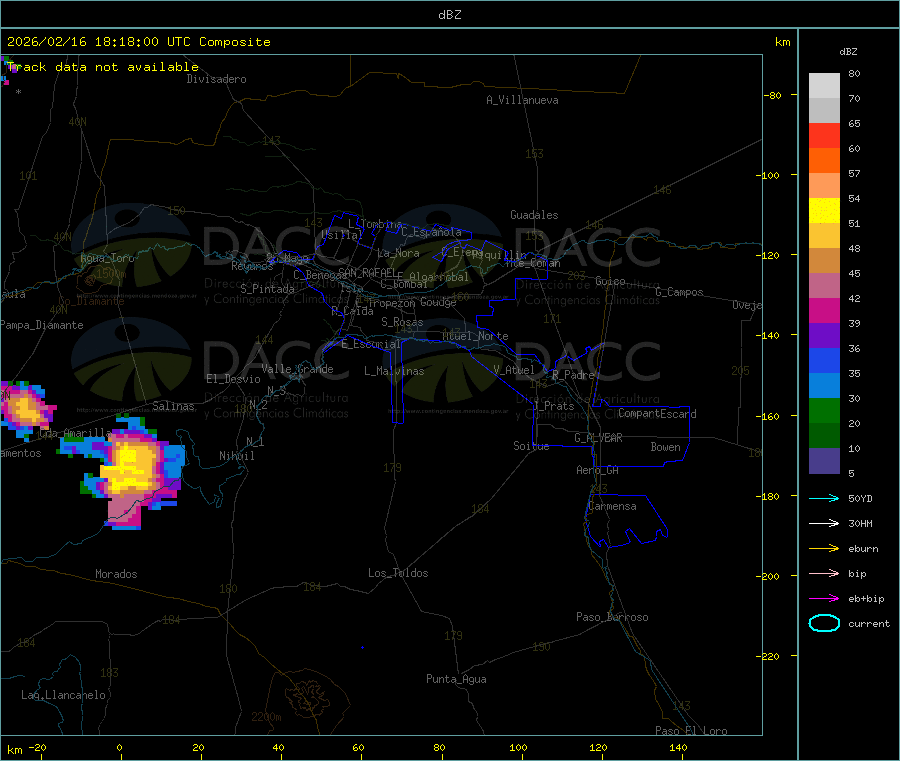Click the 'Salinas' place label
The height and width of the screenshot is (761, 900).
click(173, 406)
